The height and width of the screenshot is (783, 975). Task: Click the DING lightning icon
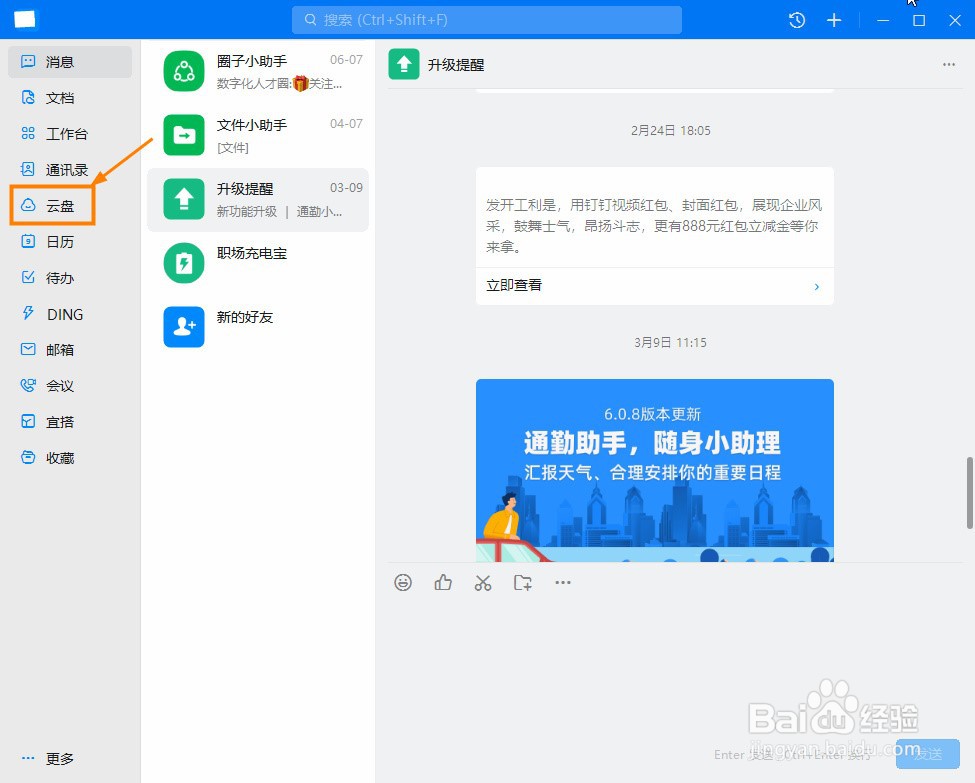(x=28, y=313)
